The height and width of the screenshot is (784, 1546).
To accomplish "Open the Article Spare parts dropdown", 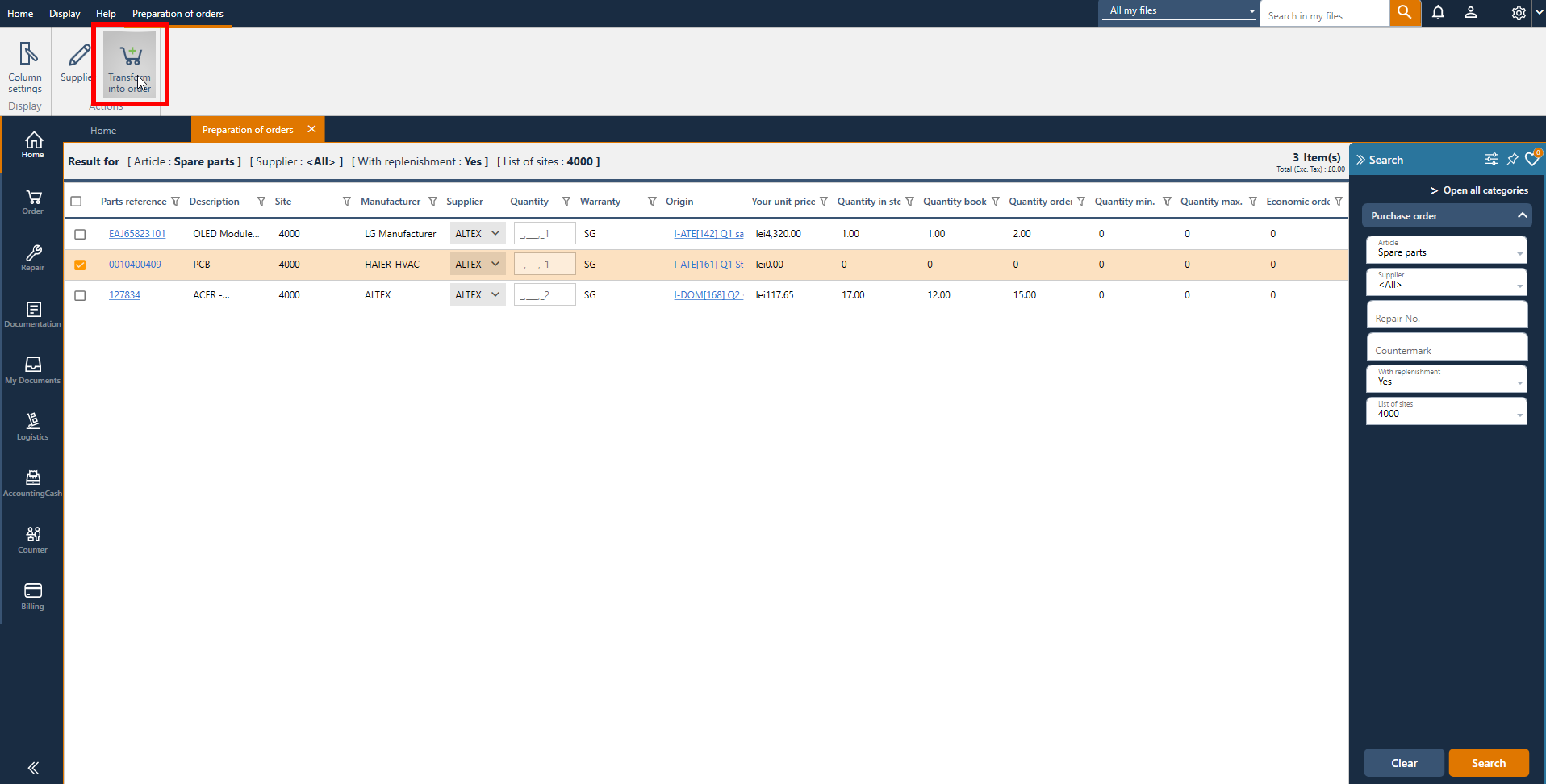I will point(1447,249).
